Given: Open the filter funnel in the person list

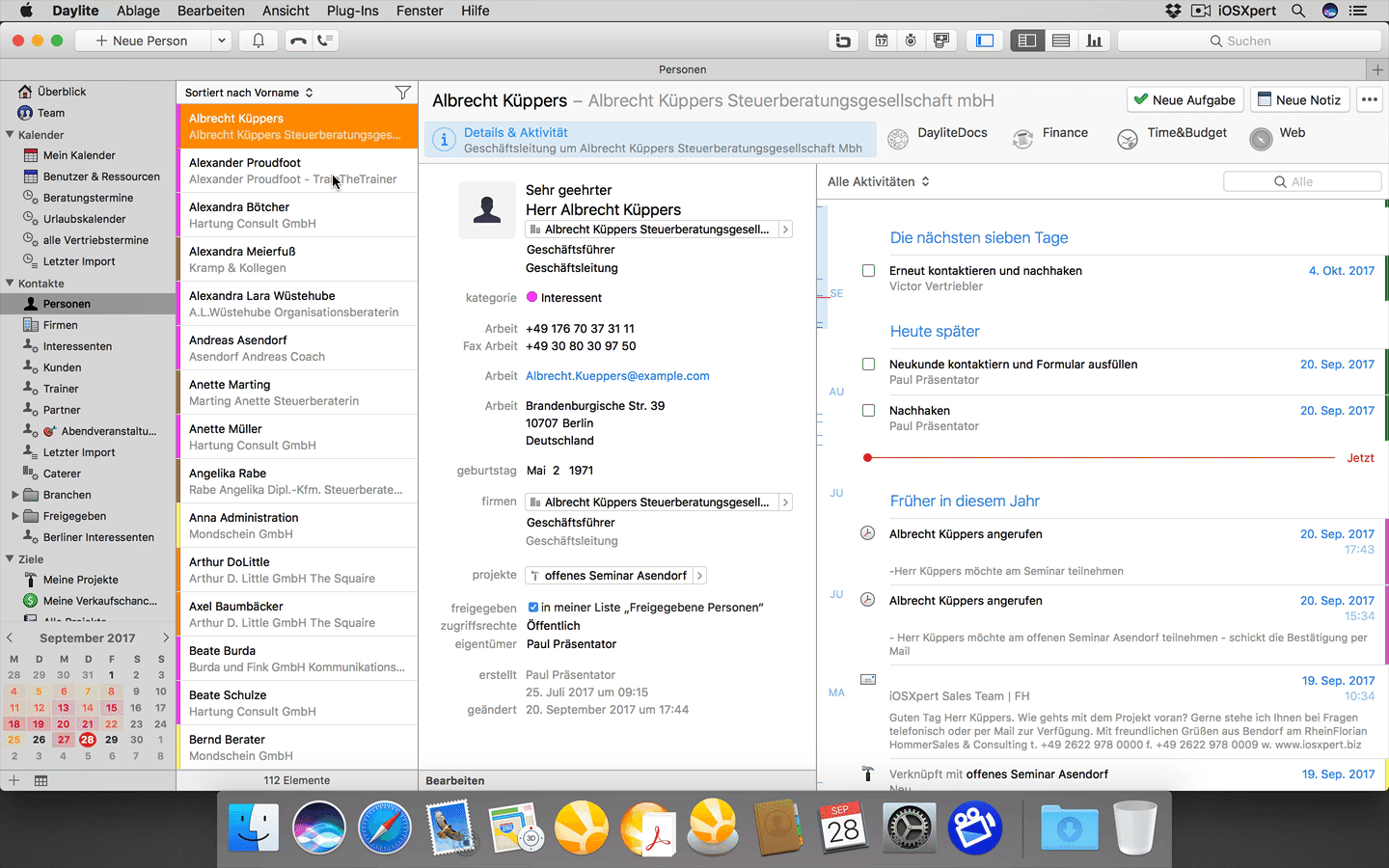Looking at the screenshot, I should point(403,93).
